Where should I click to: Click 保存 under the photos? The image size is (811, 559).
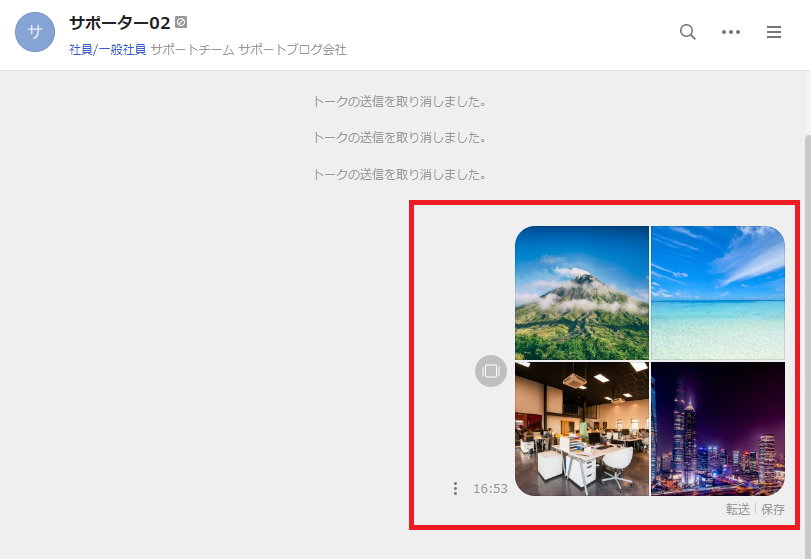pyautogui.click(x=773, y=509)
